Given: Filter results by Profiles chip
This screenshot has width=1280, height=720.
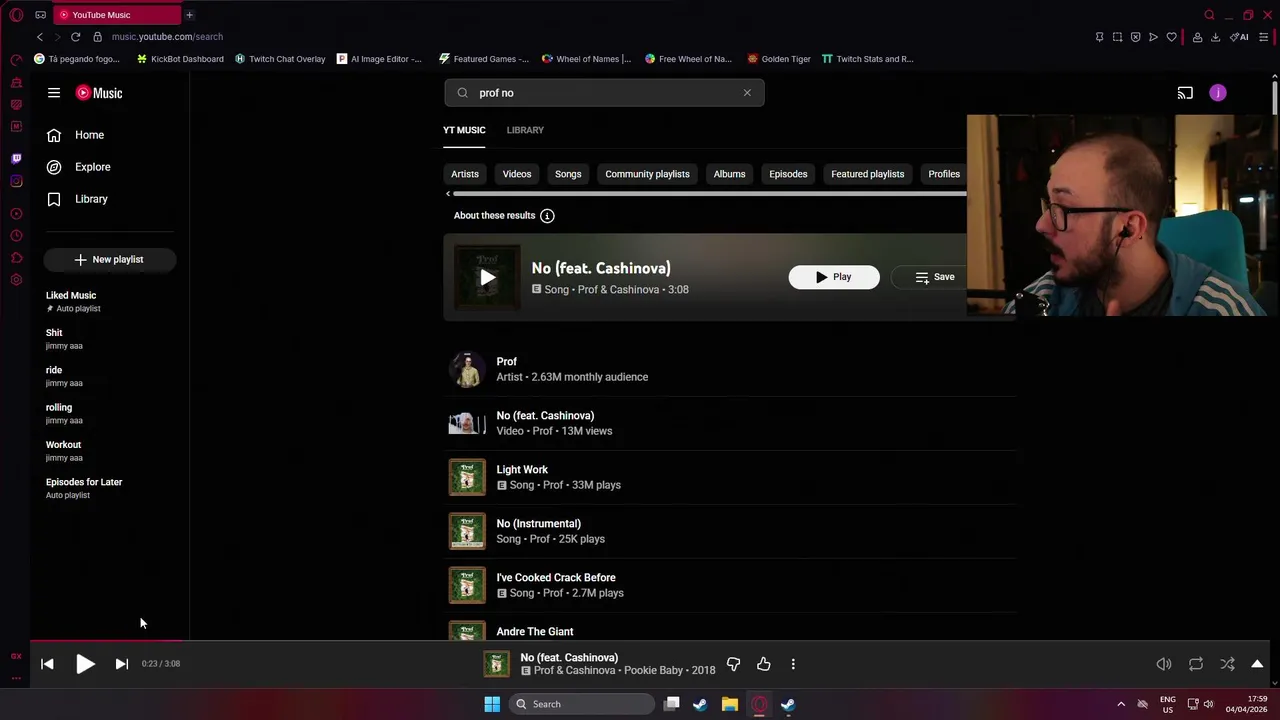Looking at the screenshot, I should (x=943, y=174).
